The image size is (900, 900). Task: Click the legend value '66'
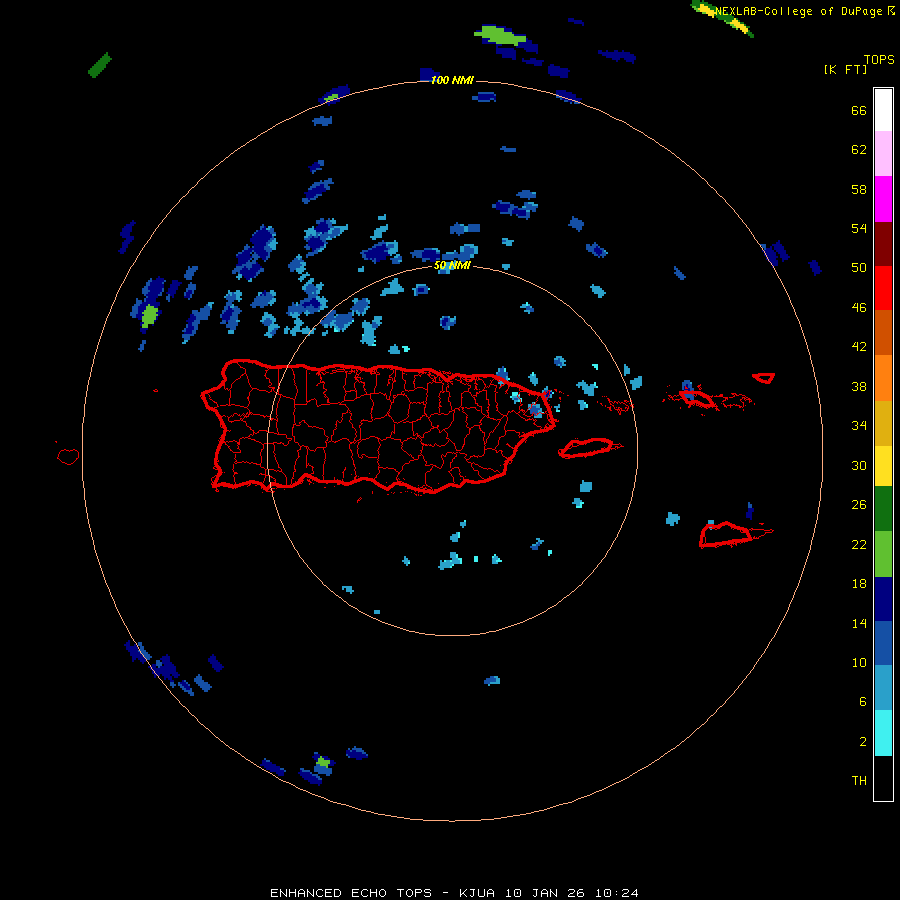(859, 110)
